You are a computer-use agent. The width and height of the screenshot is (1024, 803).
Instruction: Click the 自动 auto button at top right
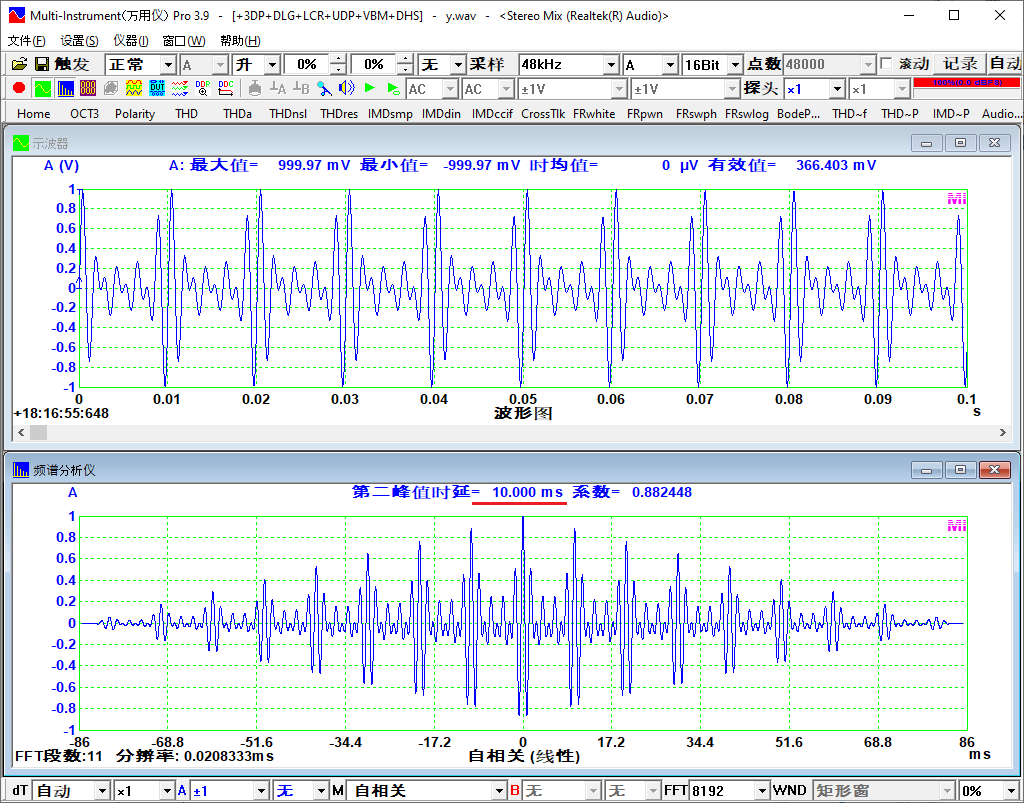pyautogui.click(x=1004, y=64)
